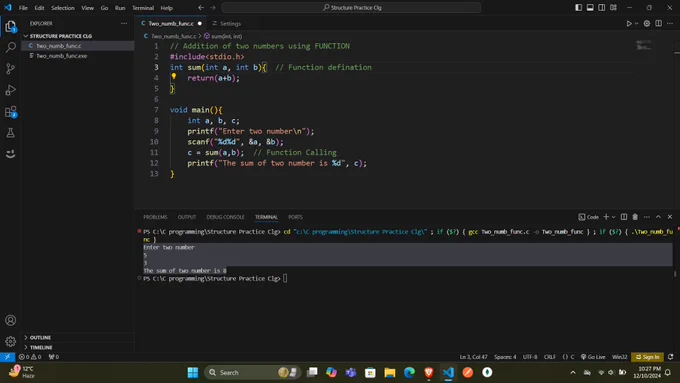Click the command center search box
Viewport: 680px width, 383px height.
pyautogui.click(x=351, y=7)
